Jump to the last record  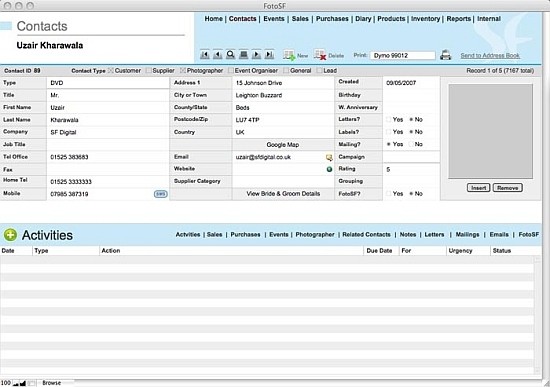[x=269, y=55]
